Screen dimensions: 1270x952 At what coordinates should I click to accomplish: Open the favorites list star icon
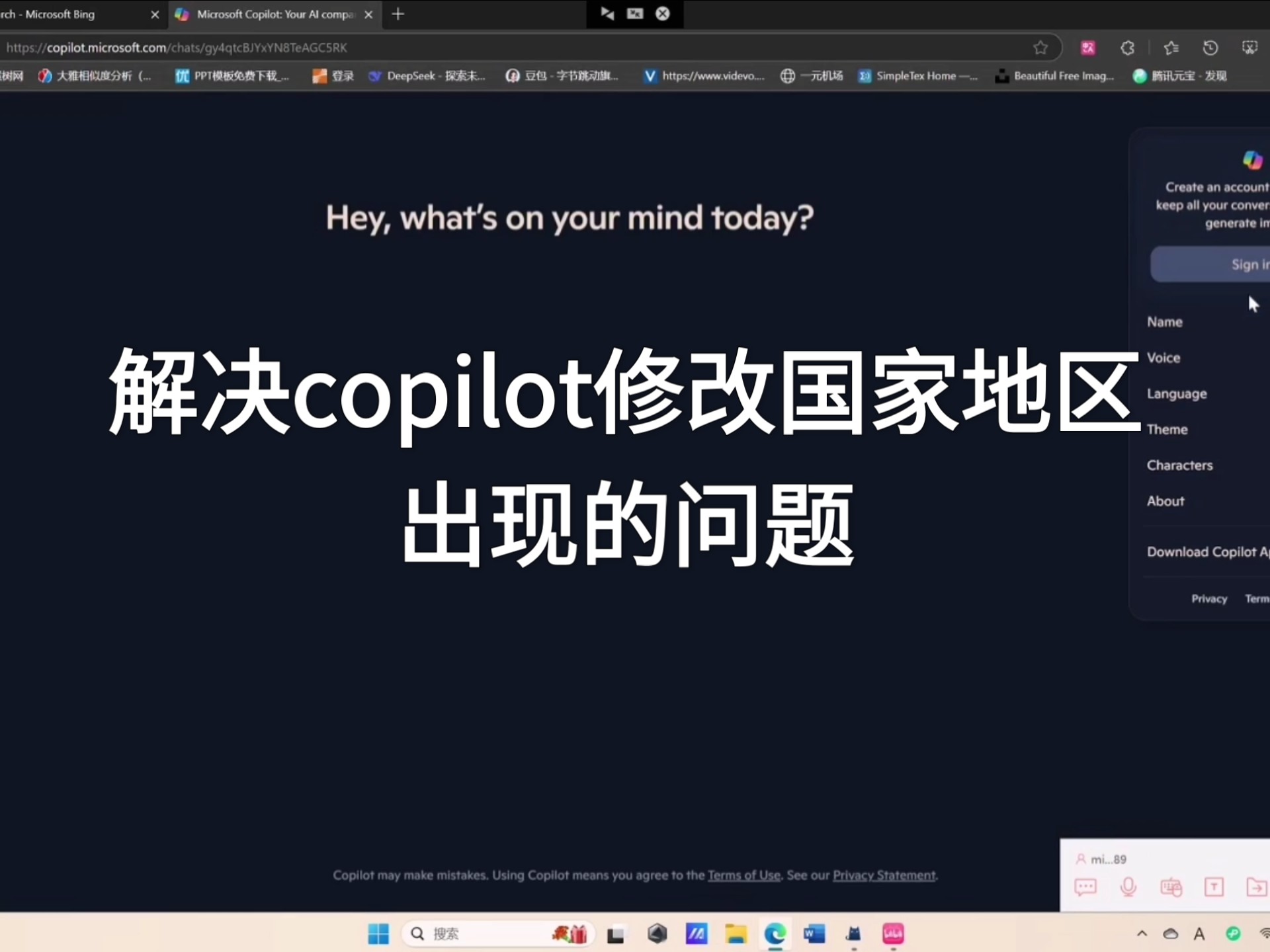(1171, 48)
